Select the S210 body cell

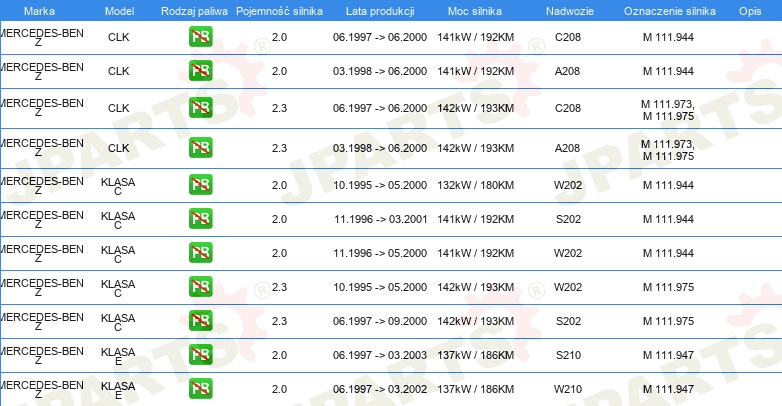pos(568,355)
